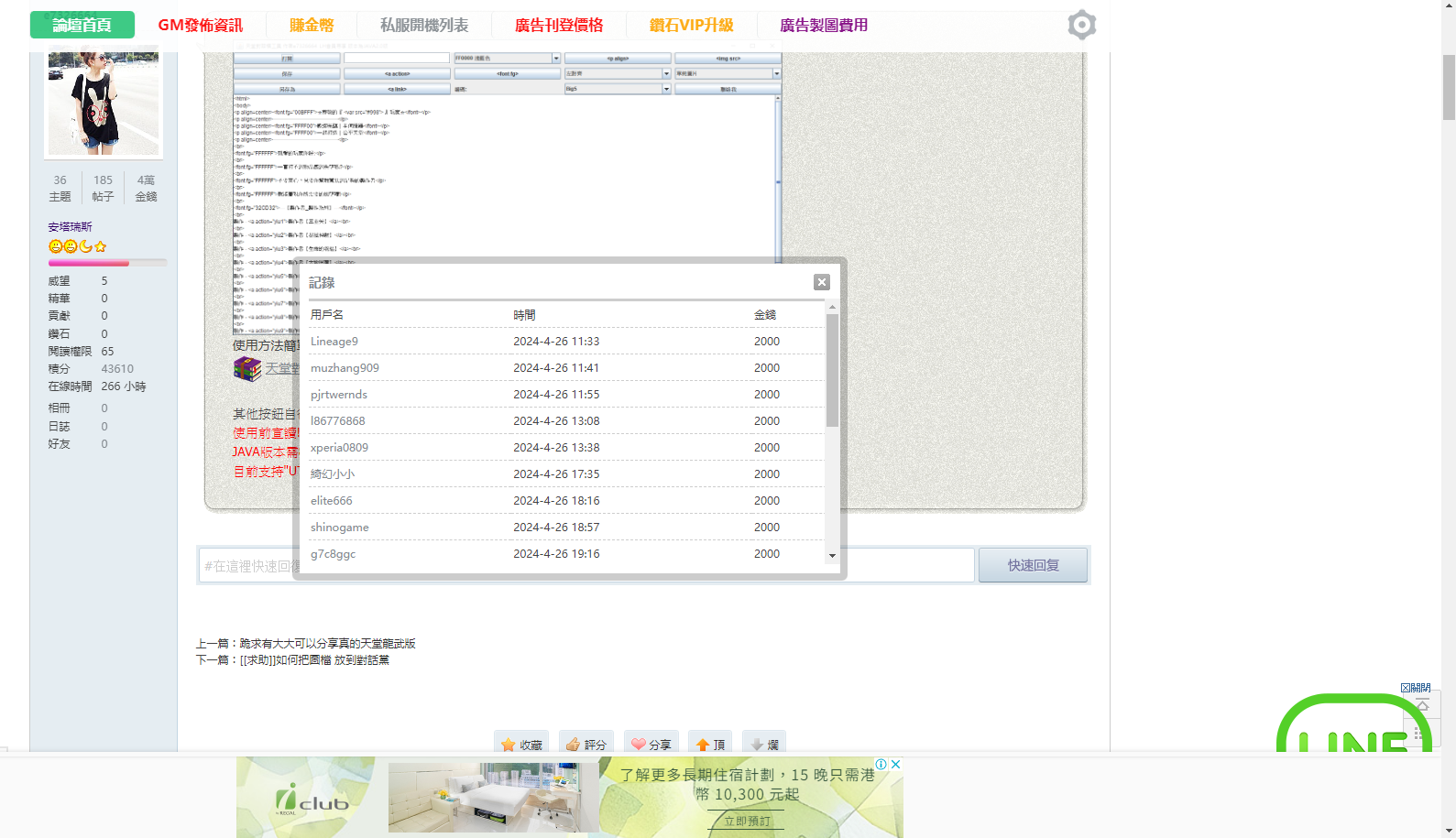Open the 廣告製圖費用 menu item
Image resolution: width=1456 pixels, height=838 pixels.
click(x=824, y=25)
